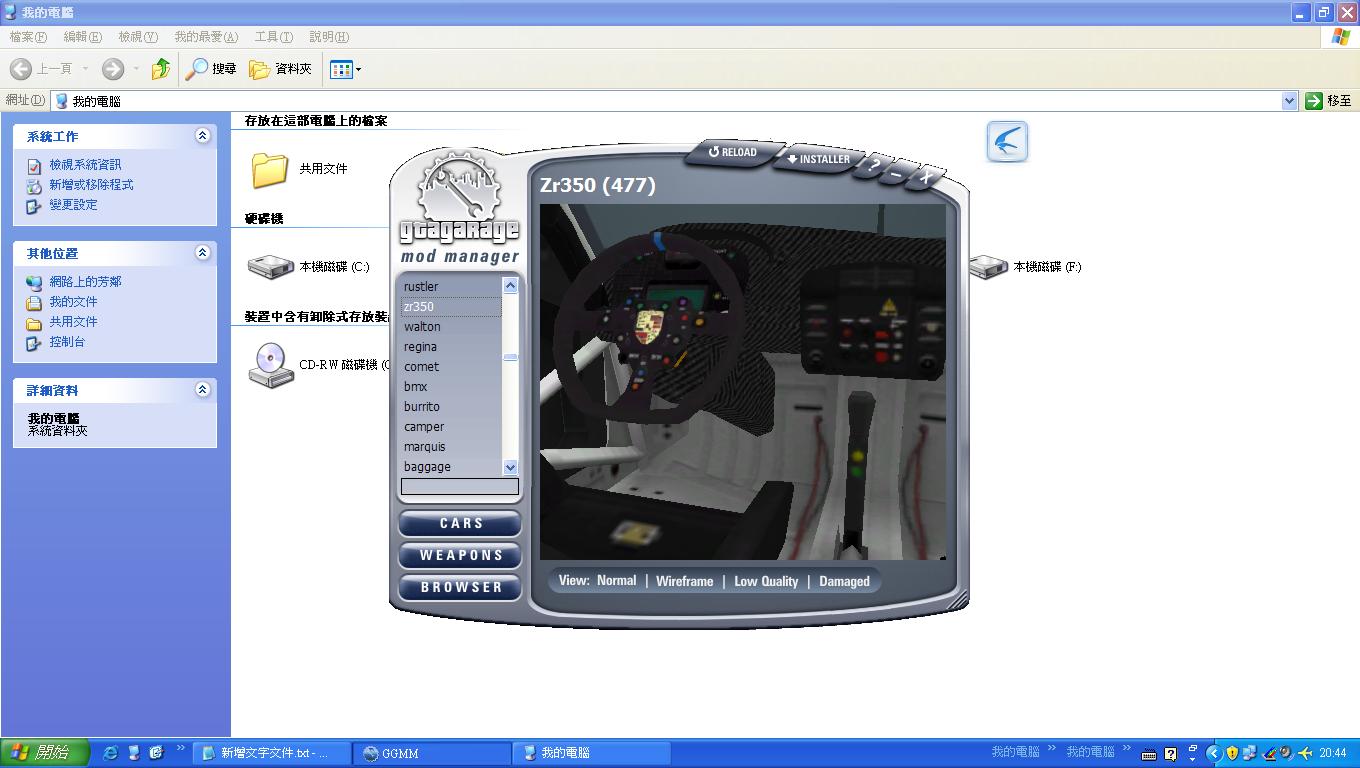Click the vehicle list scroll-down arrow

(x=510, y=467)
